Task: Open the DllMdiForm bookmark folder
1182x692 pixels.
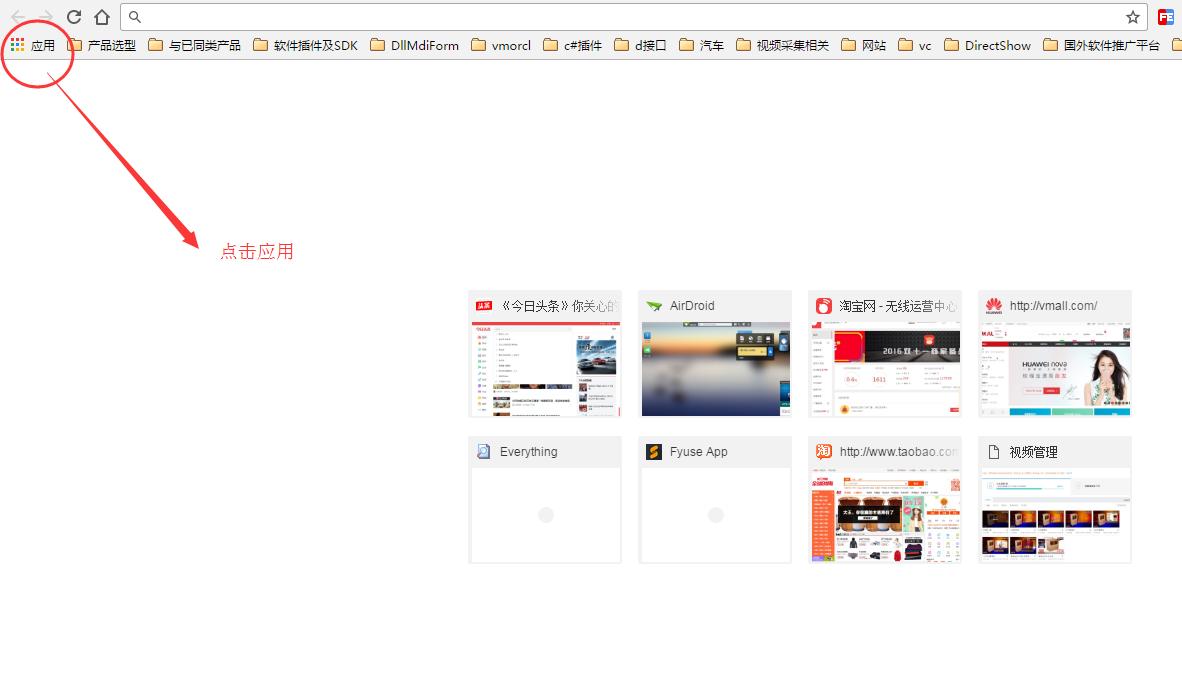Action: click(x=414, y=45)
